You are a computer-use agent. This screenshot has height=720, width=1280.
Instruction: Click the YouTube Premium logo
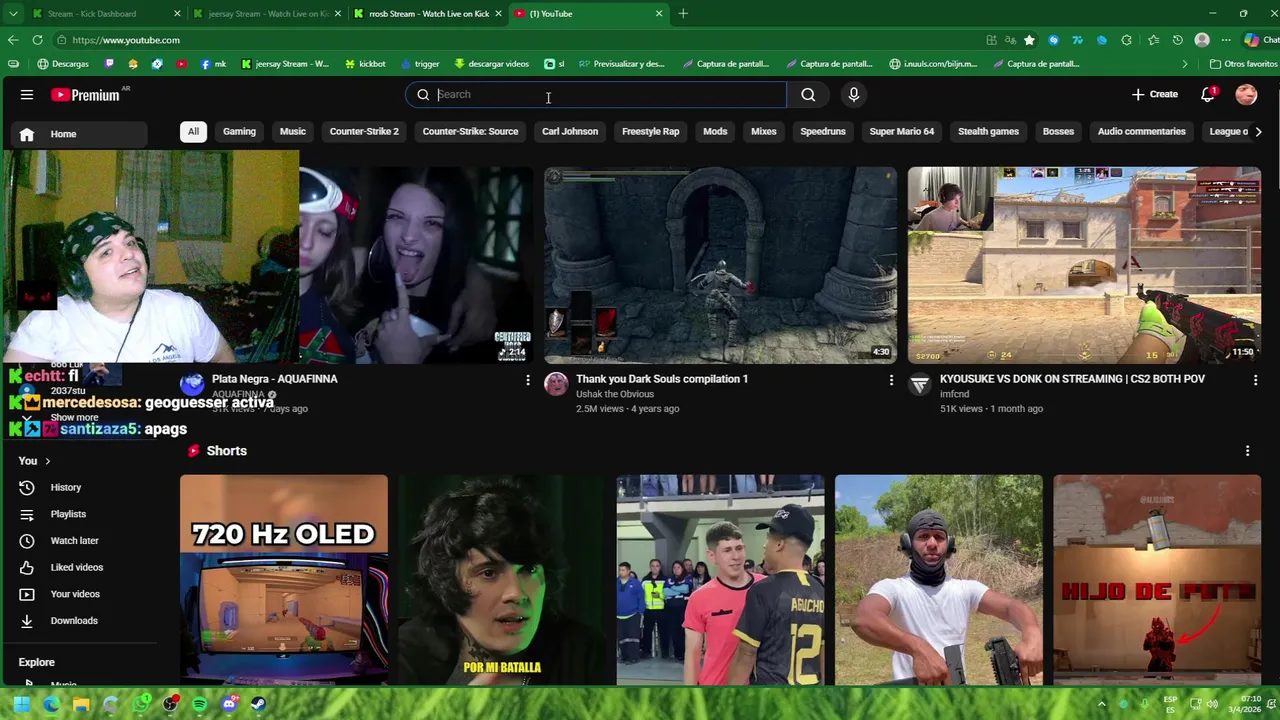pos(87,95)
